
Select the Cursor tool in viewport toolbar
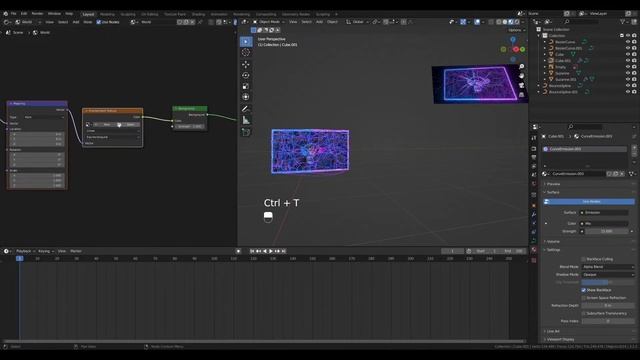(x=246, y=53)
